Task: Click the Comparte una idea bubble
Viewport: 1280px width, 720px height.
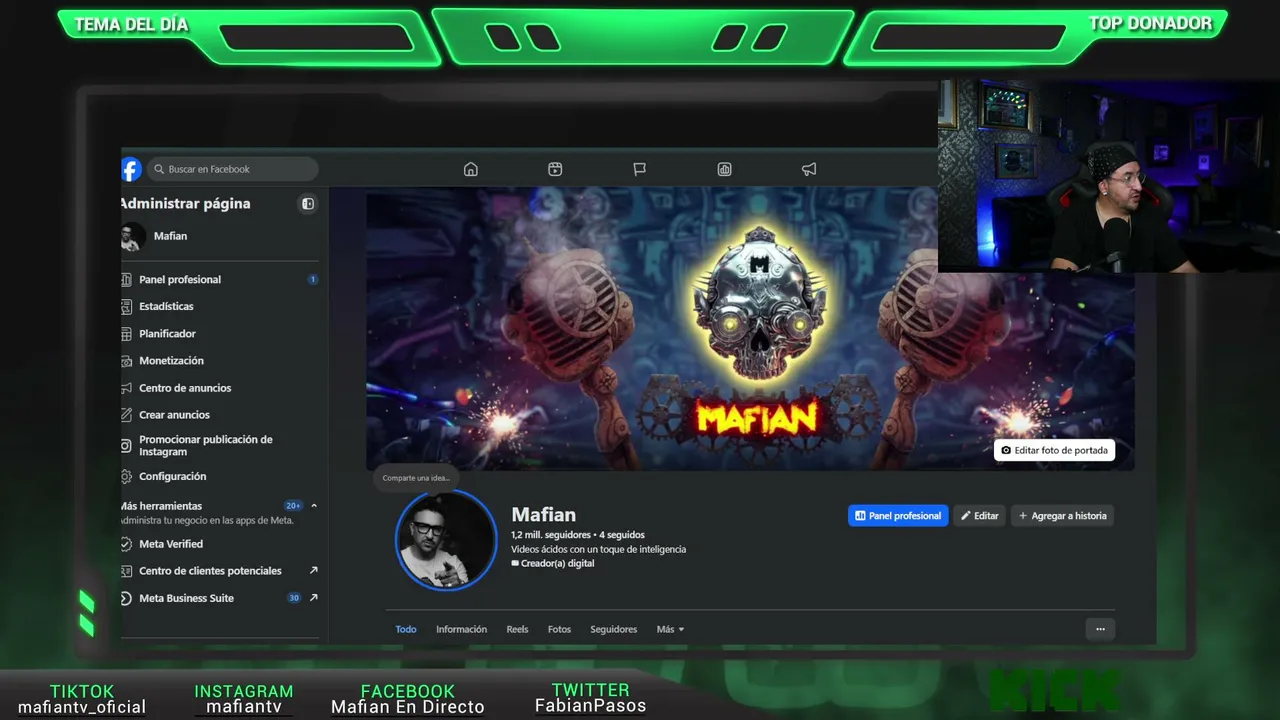Action: click(x=416, y=478)
